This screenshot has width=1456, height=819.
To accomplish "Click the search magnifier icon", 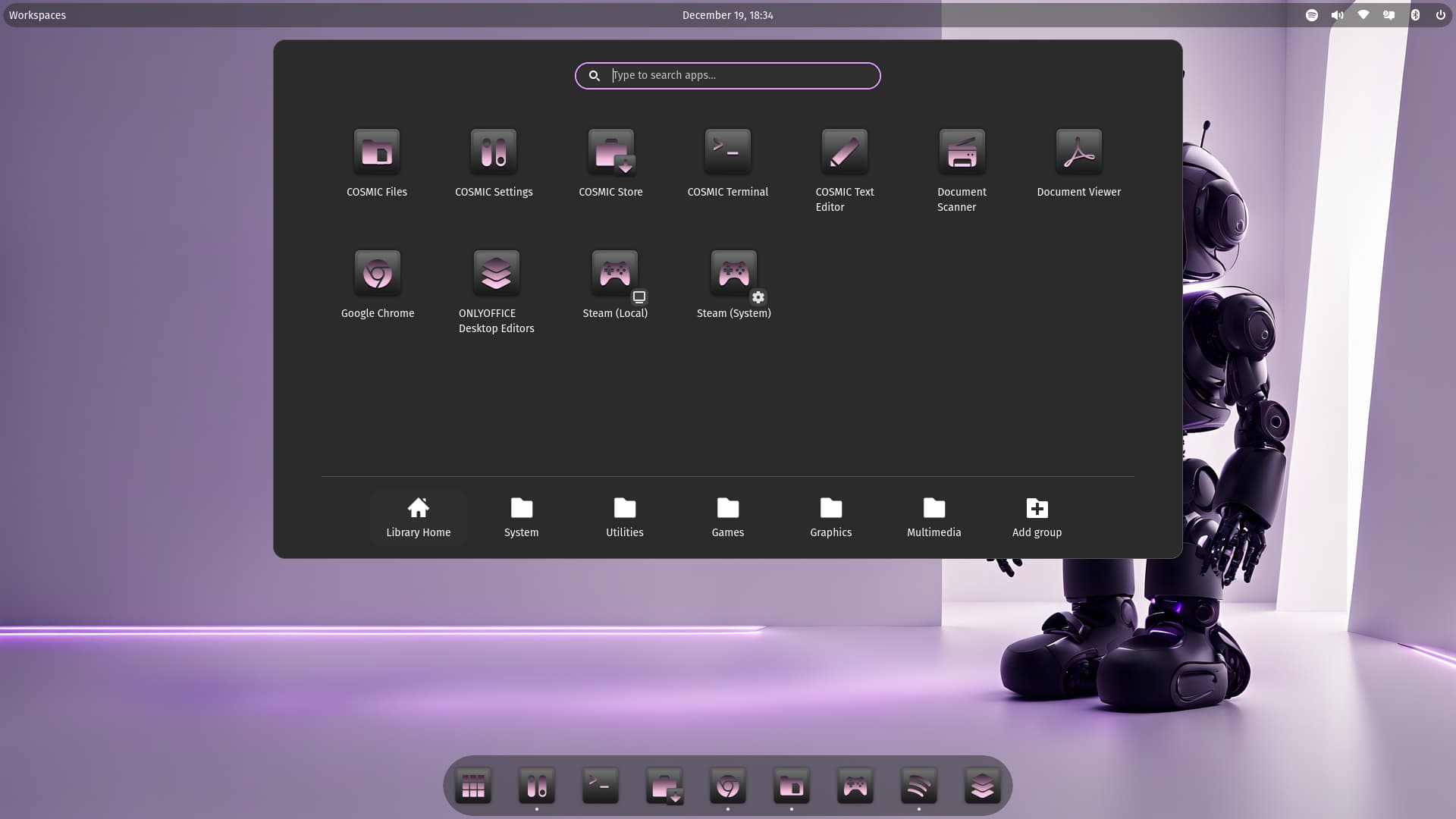I will coord(595,76).
